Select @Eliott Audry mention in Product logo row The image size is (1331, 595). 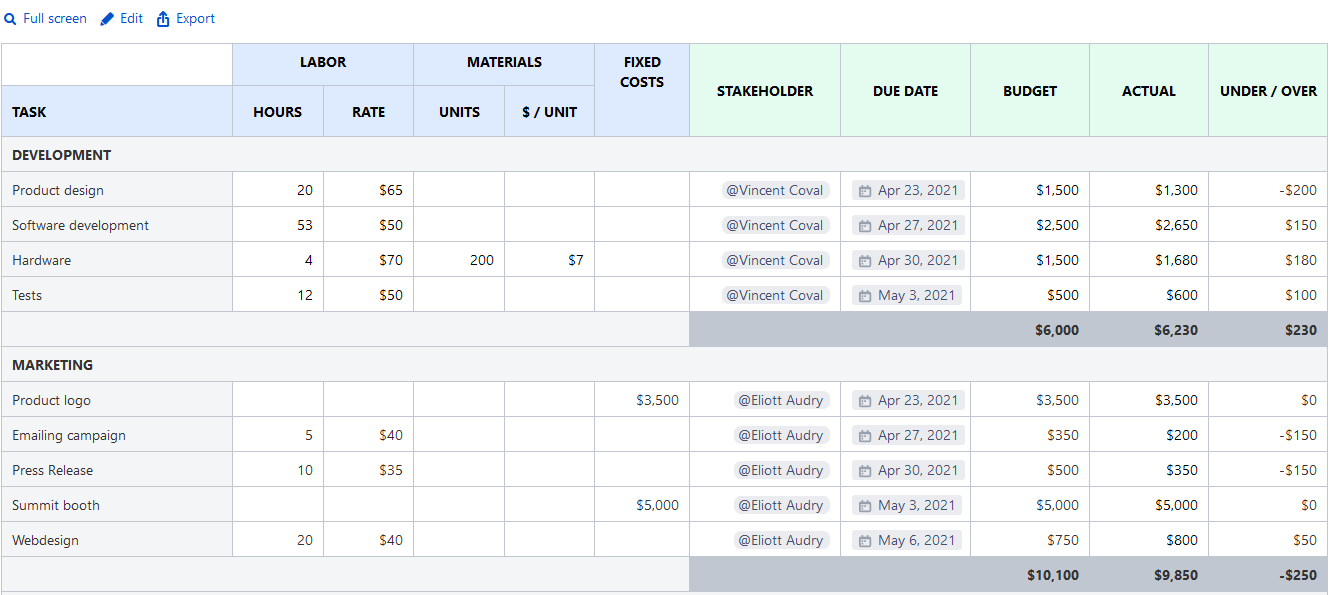coord(781,400)
